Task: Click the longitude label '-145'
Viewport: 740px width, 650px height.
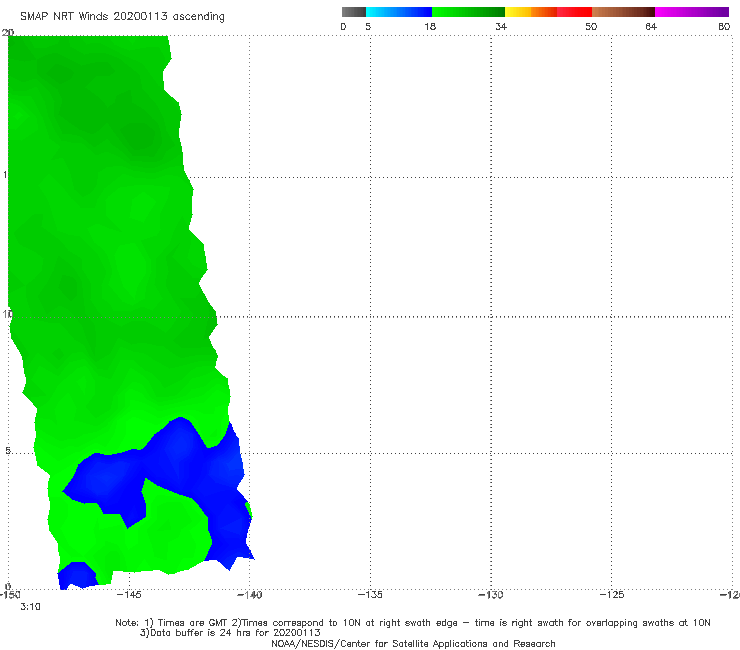Action: (x=129, y=594)
